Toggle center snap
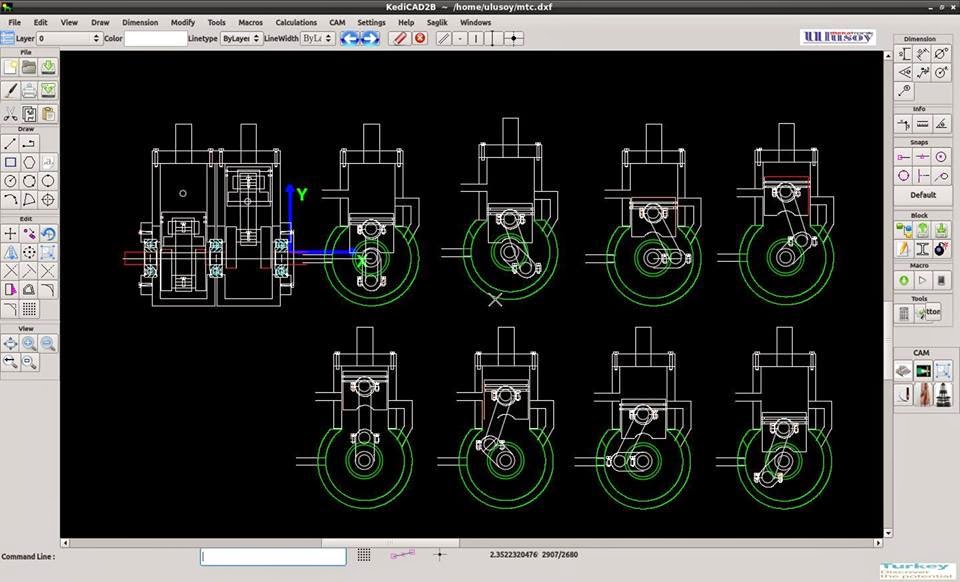The width and height of the screenshot is (960, 582). coord(941,157)
